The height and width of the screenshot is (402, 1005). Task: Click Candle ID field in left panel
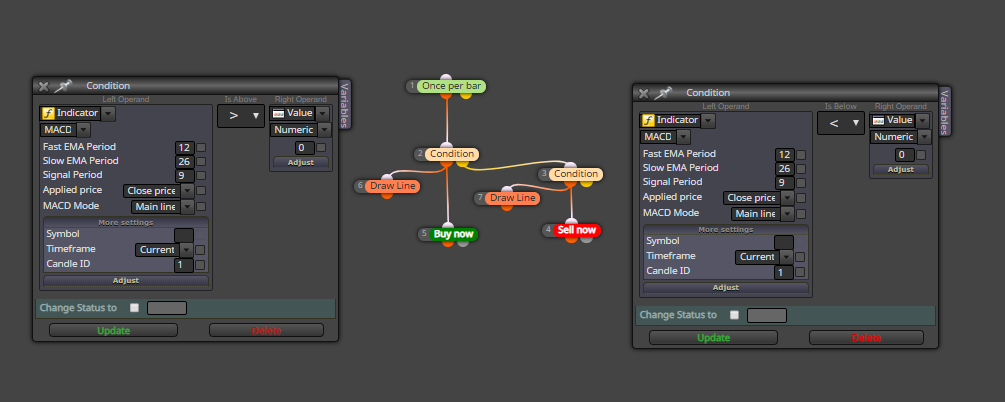pyautogui.click(x=183, y=265)
